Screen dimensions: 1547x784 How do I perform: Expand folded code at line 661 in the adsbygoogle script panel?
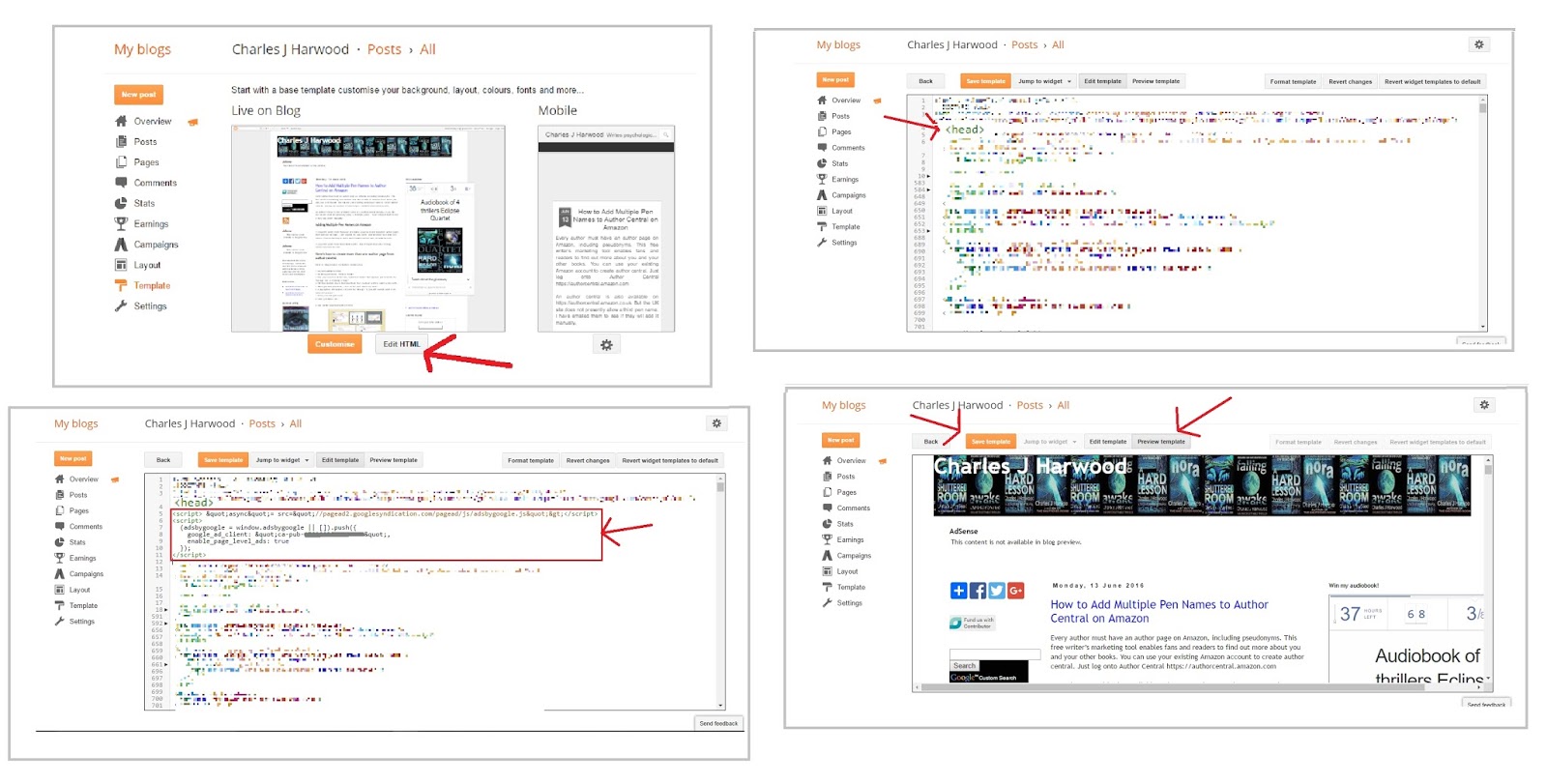tap(166, 664)
